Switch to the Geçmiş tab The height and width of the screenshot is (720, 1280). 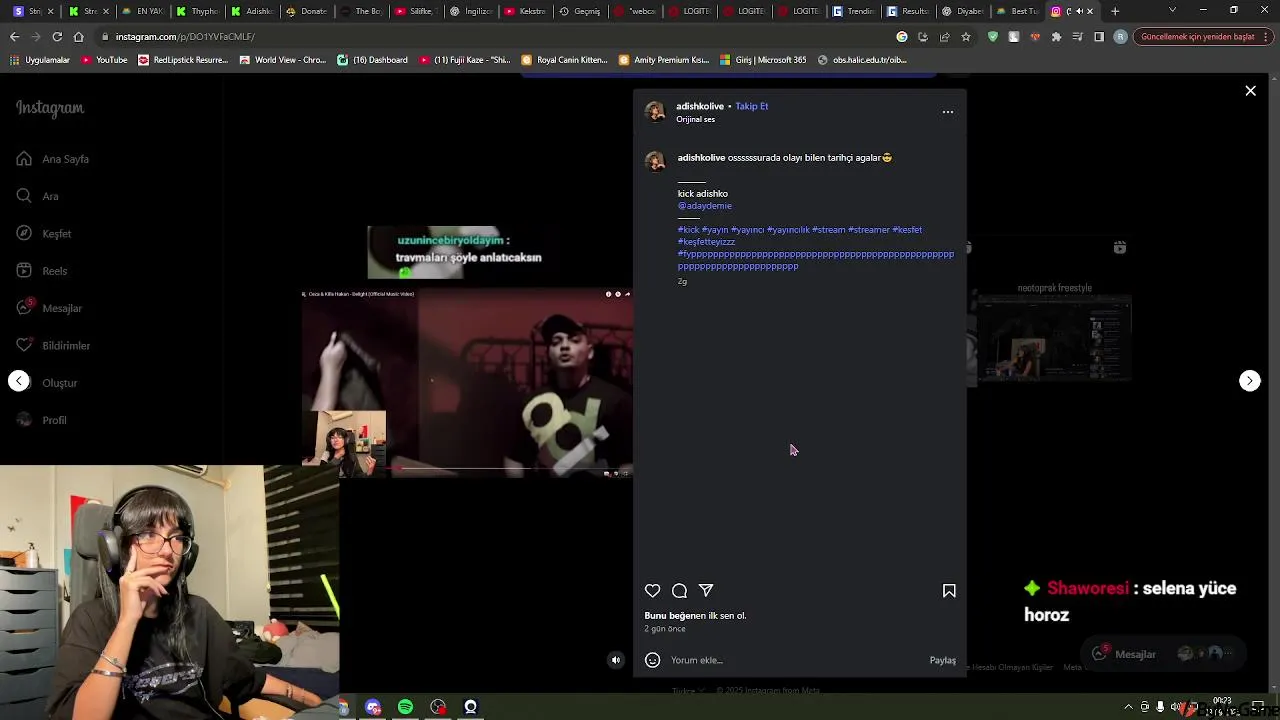580,11
